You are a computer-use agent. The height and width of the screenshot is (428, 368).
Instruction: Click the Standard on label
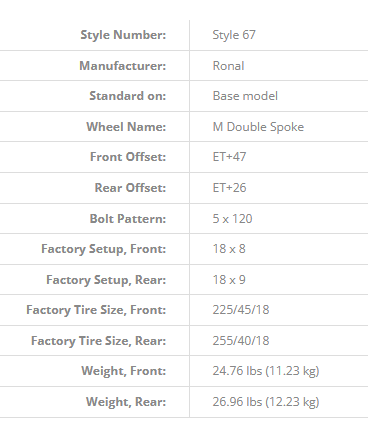click(127, 96)
